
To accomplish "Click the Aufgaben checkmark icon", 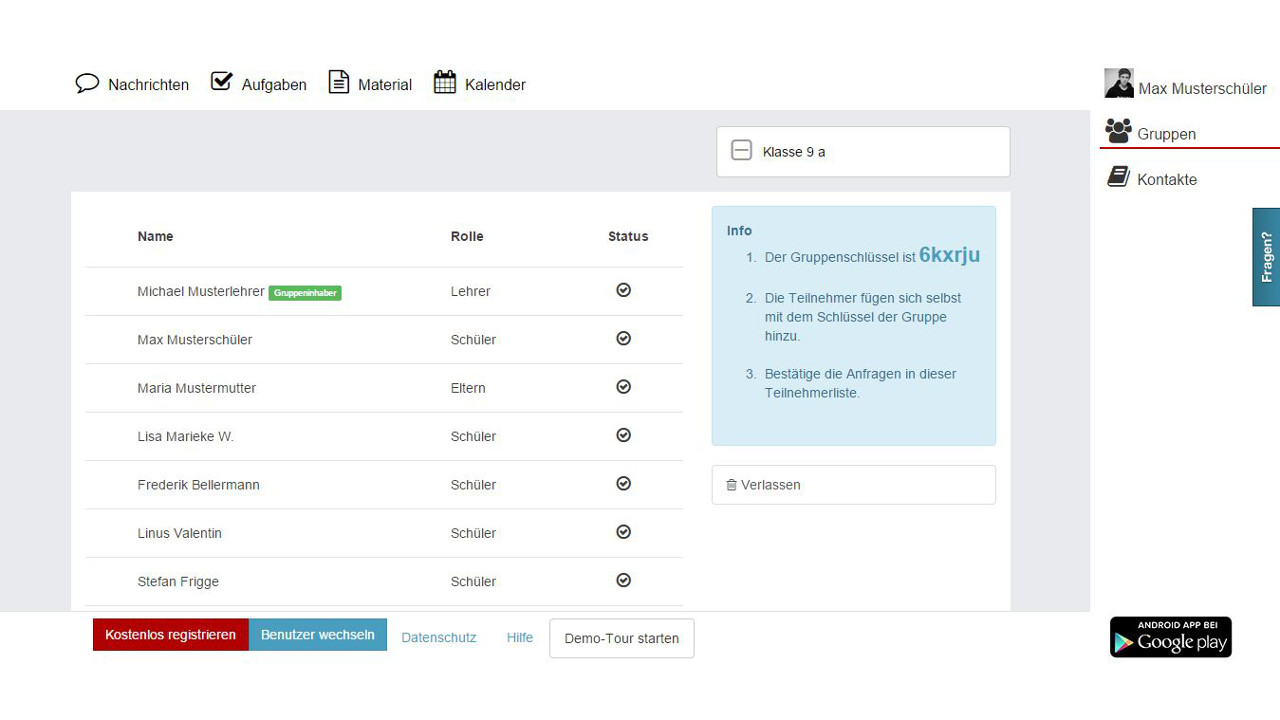I will 222,82.
